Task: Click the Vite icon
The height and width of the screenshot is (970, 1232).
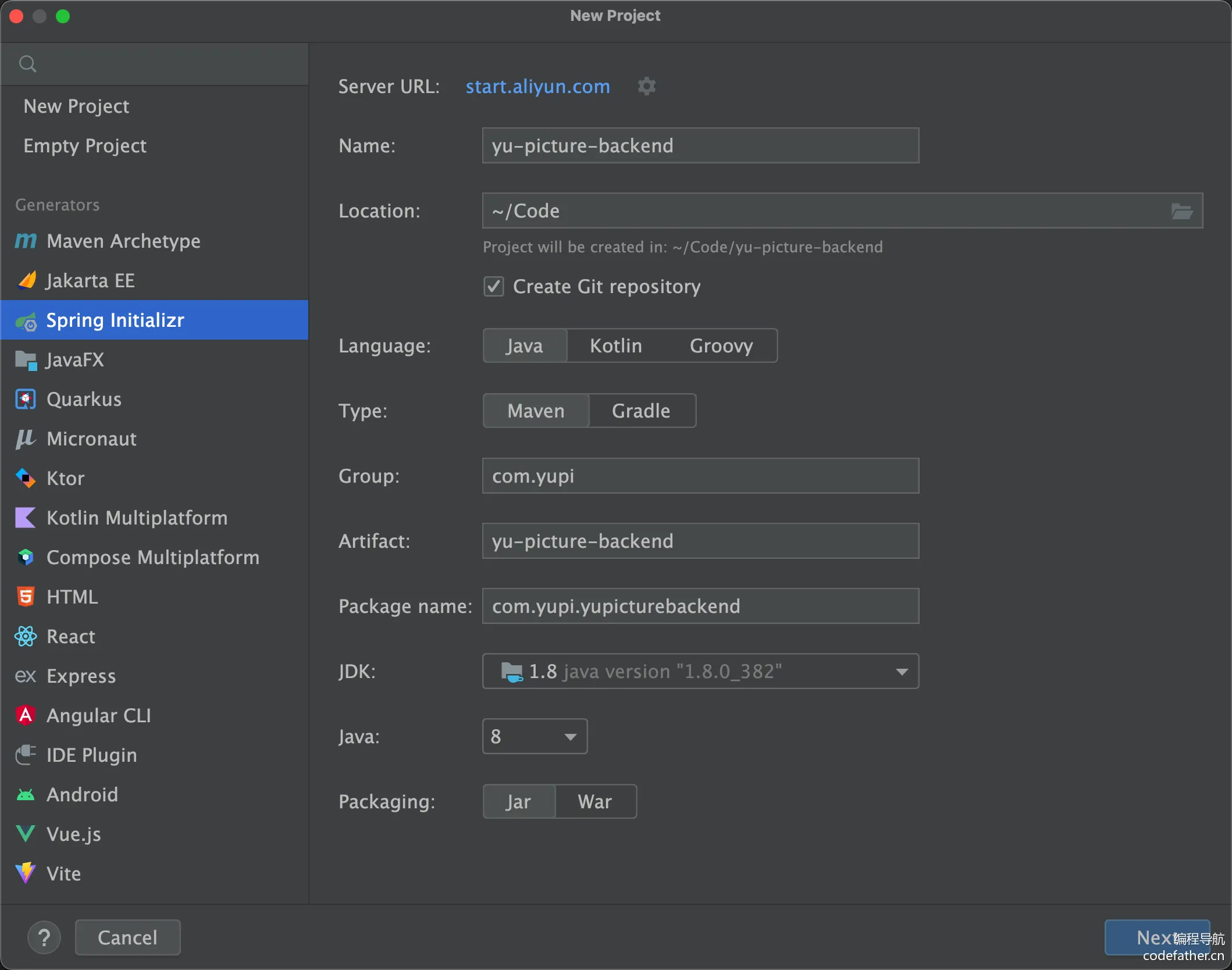Action: pos(26,873)
